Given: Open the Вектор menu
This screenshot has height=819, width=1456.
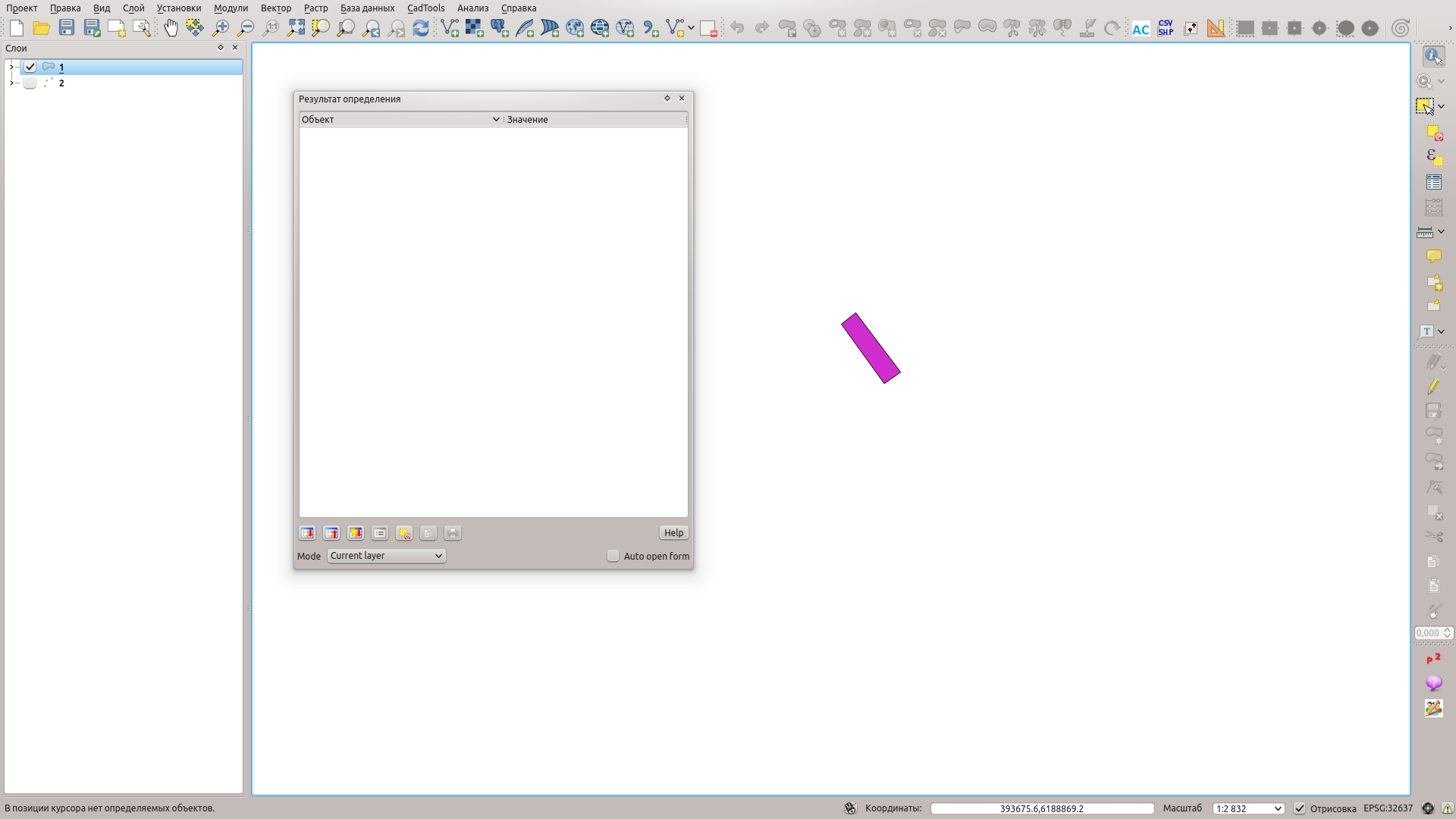Looking at the screenshot, I should [x=275, y=8].
